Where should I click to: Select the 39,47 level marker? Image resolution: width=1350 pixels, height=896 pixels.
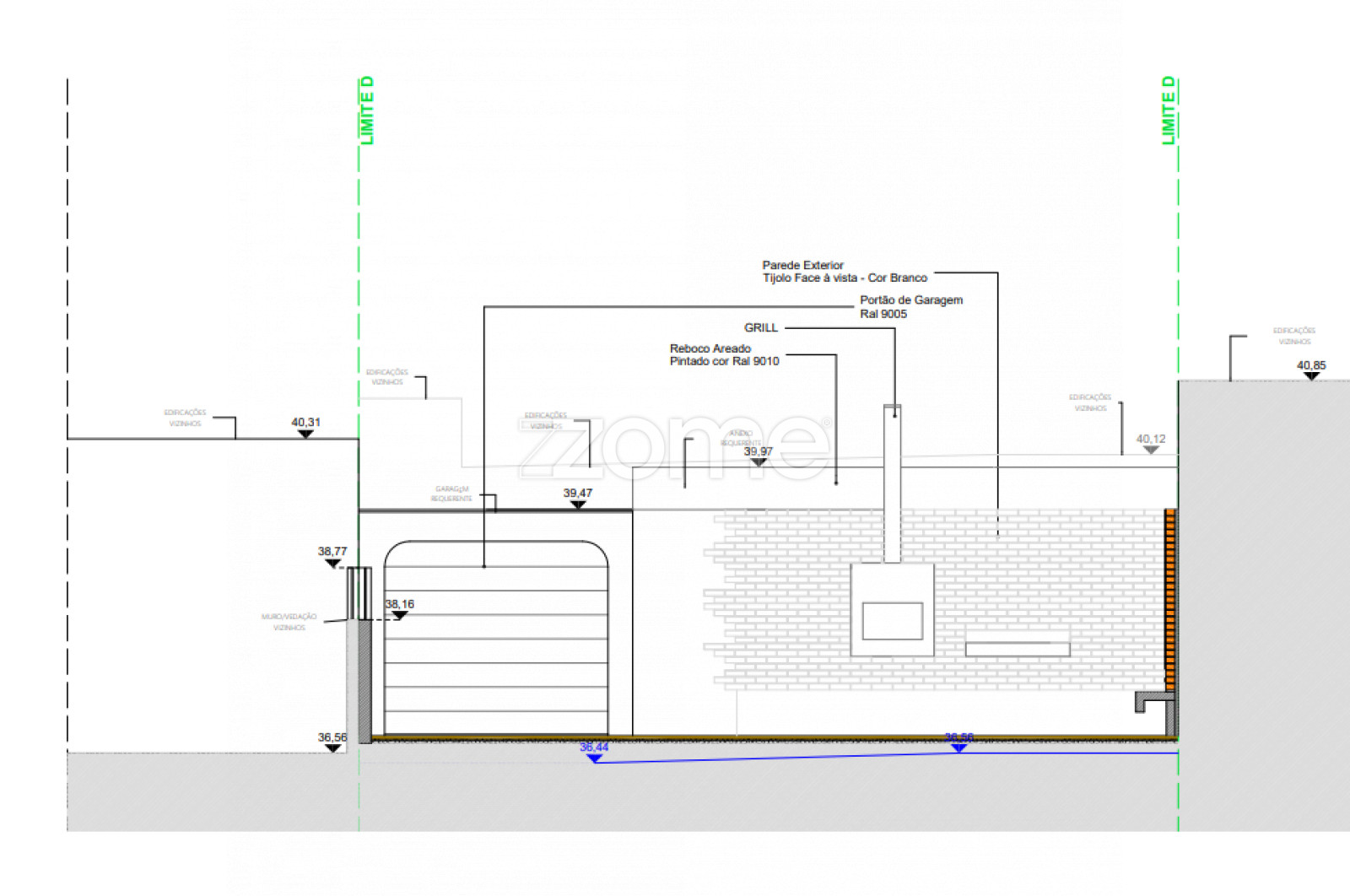point(578,505)
